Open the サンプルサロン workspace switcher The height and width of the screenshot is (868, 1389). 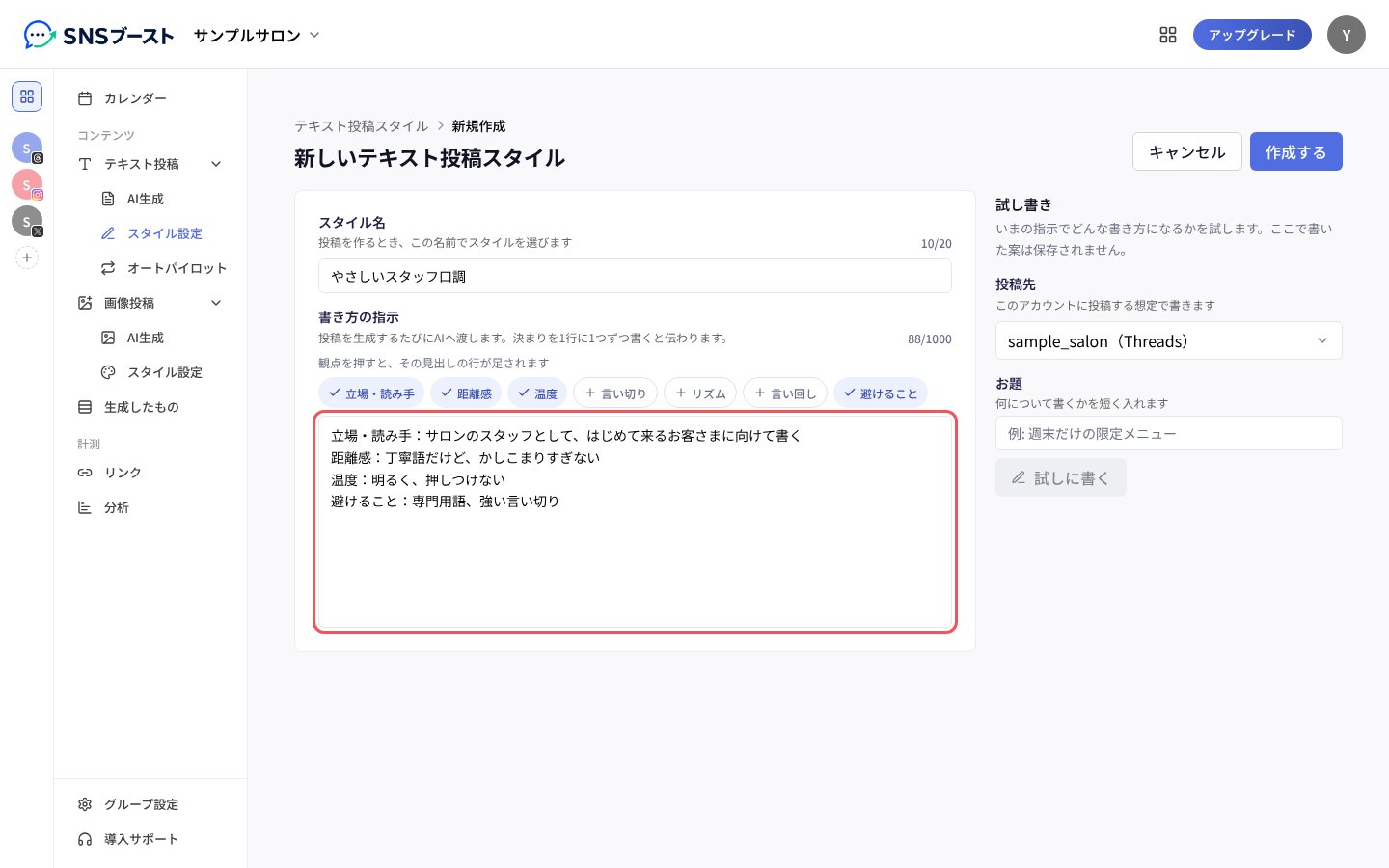click(x=257, y=36)
